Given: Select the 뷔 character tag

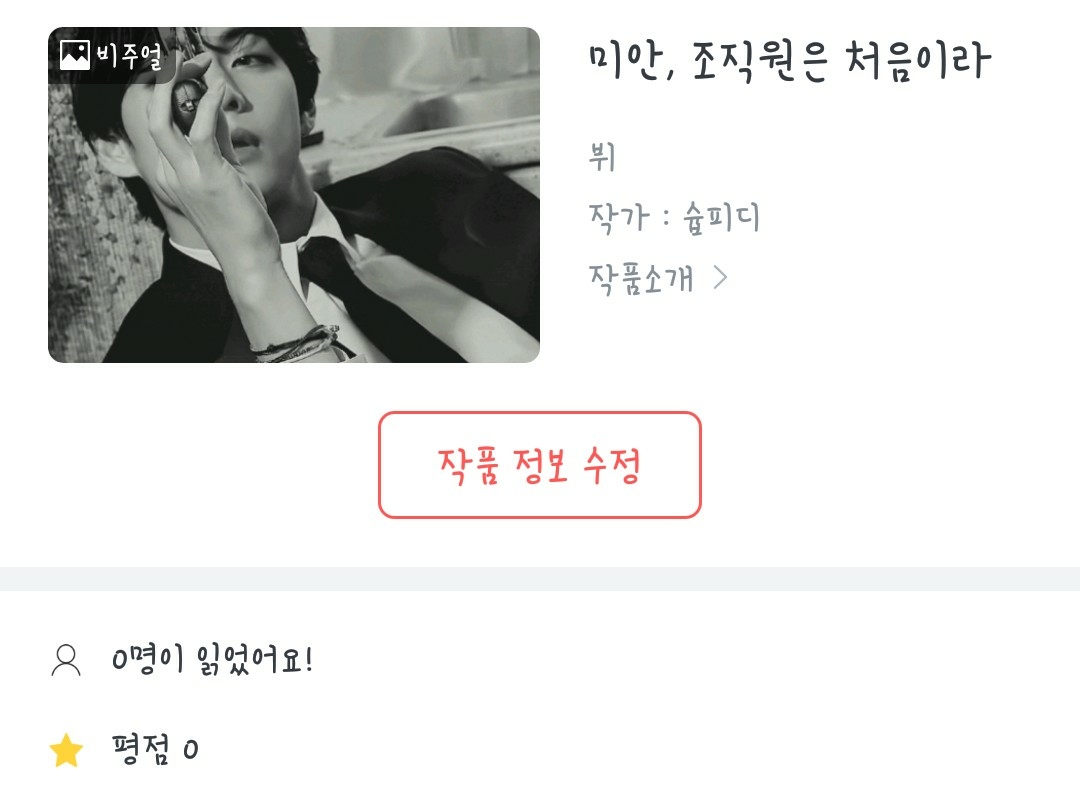Looking at the screenshot, I should pyautogui.click(x=601, y=156).
